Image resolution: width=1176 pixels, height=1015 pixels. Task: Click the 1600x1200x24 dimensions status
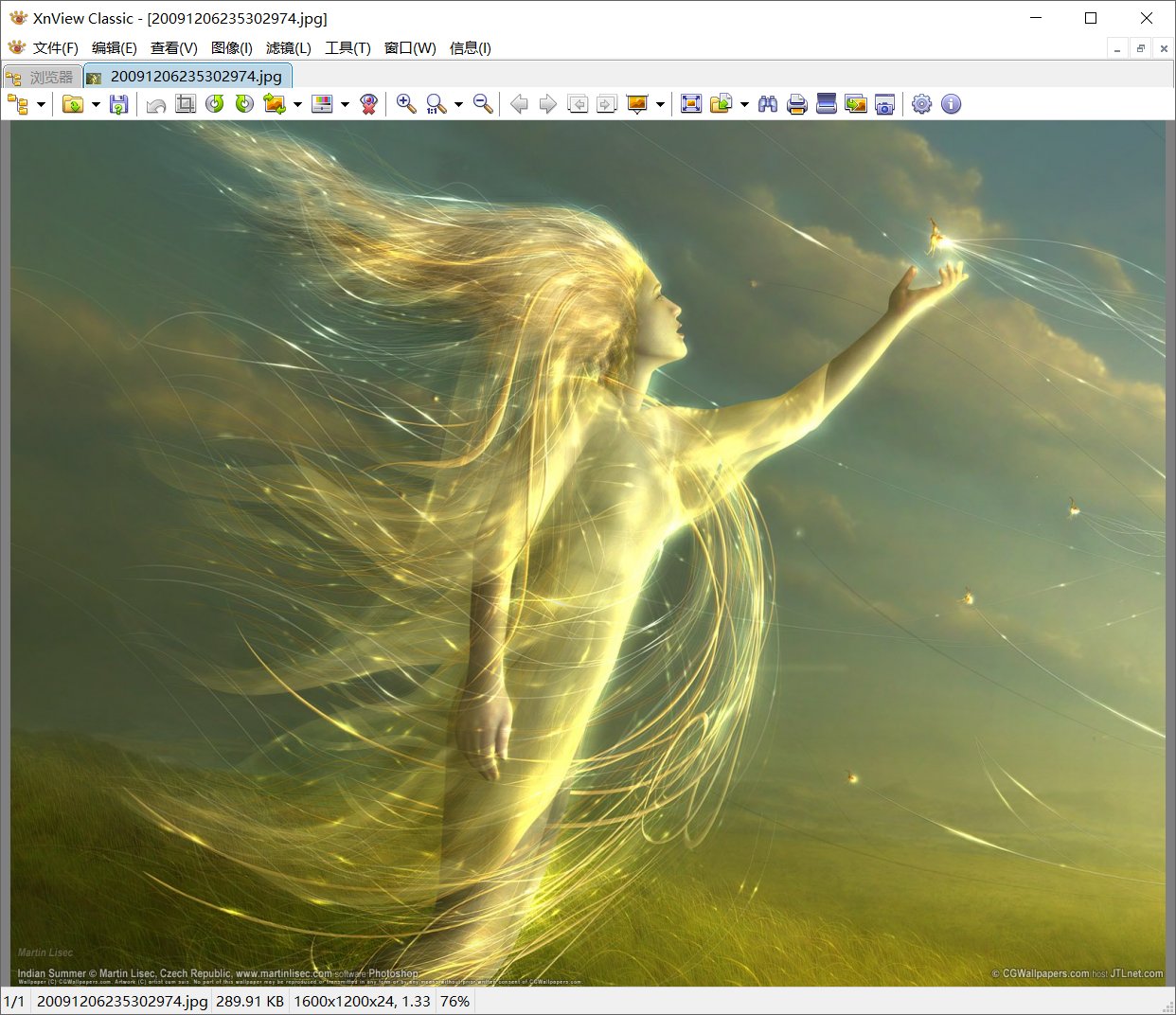pos(362,1001)
